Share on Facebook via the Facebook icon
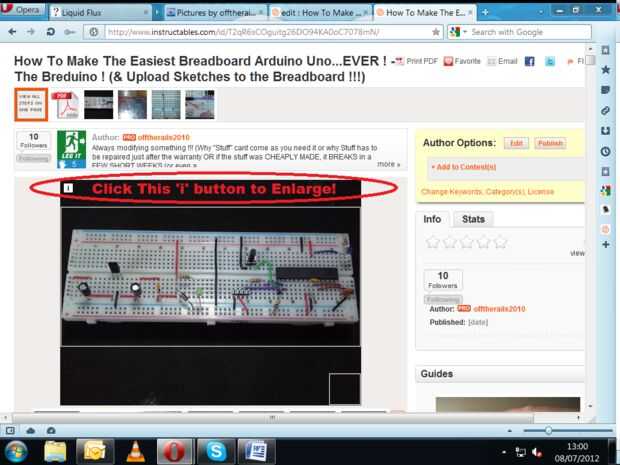Viewport: 620px width, 465px height. click(x=529, y=61)
